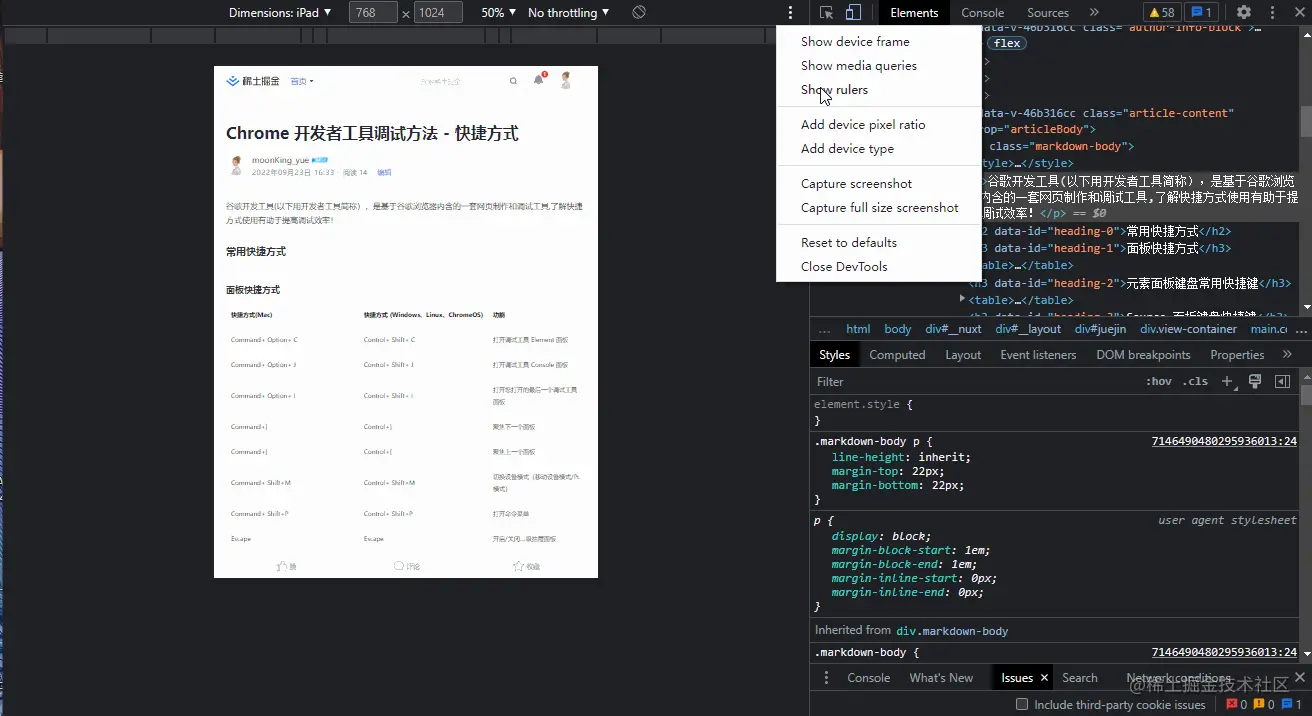This screenshot has height=716, width=1312.
Task: Click the viewport height field showing 1024
Action: [438, 13]
